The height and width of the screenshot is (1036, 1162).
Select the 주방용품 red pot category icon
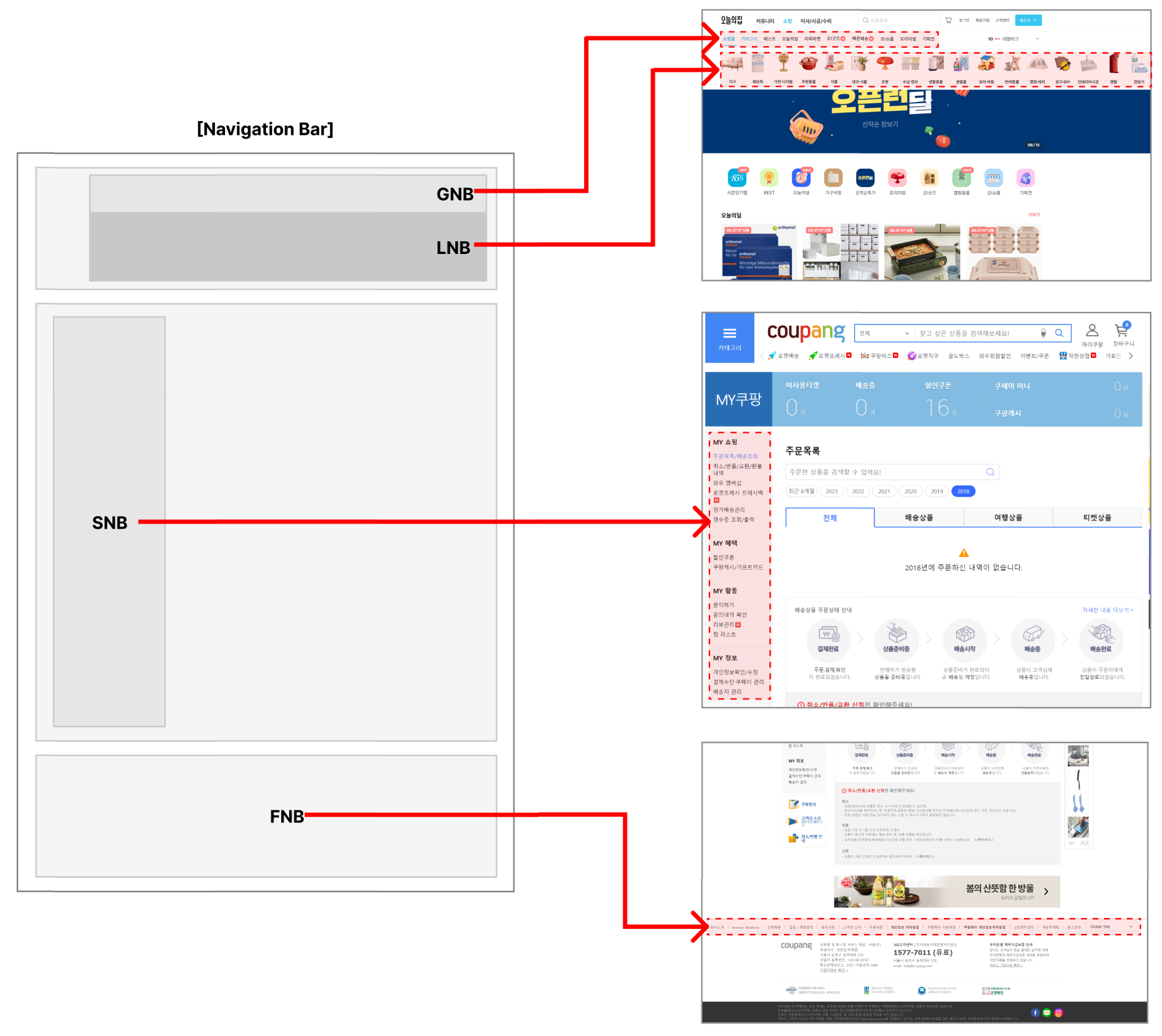pos(808,64)
